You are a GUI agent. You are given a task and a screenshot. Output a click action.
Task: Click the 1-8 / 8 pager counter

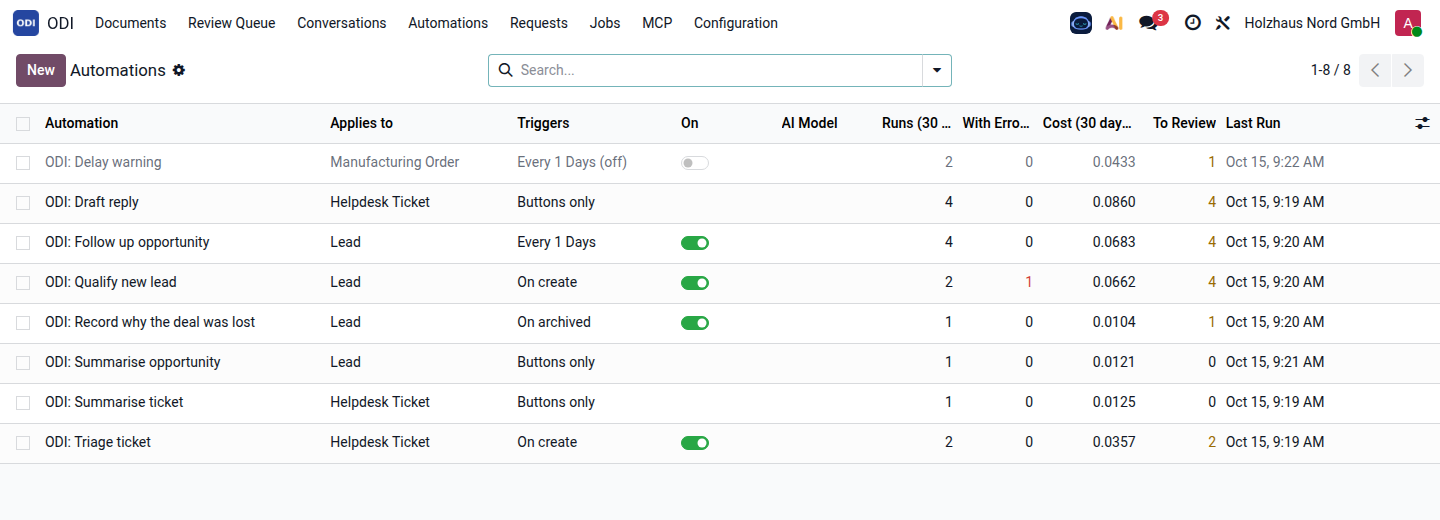click(x=1331, y=70)
